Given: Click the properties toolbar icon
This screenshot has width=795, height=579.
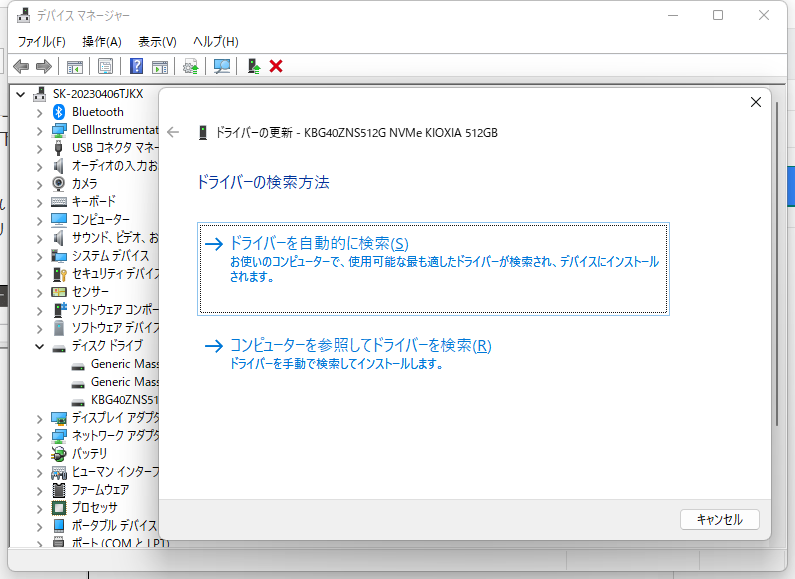Looking at the screenshot, I should 105,66.
